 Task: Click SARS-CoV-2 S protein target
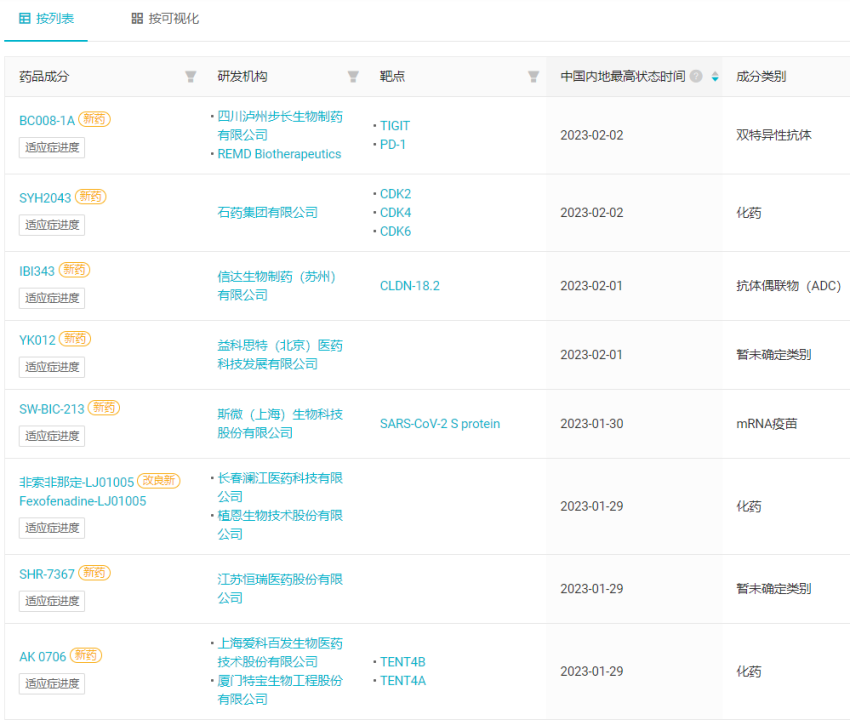tap(439, 424)
